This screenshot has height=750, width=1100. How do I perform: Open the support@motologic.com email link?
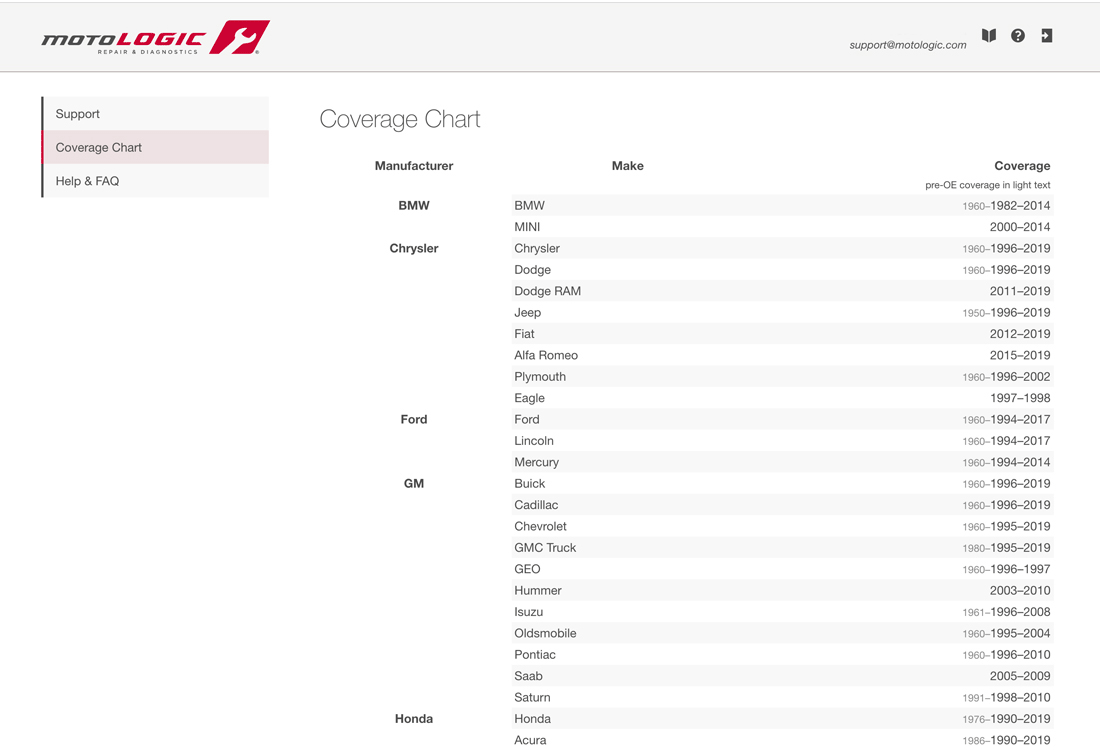(x=907, y=45)
